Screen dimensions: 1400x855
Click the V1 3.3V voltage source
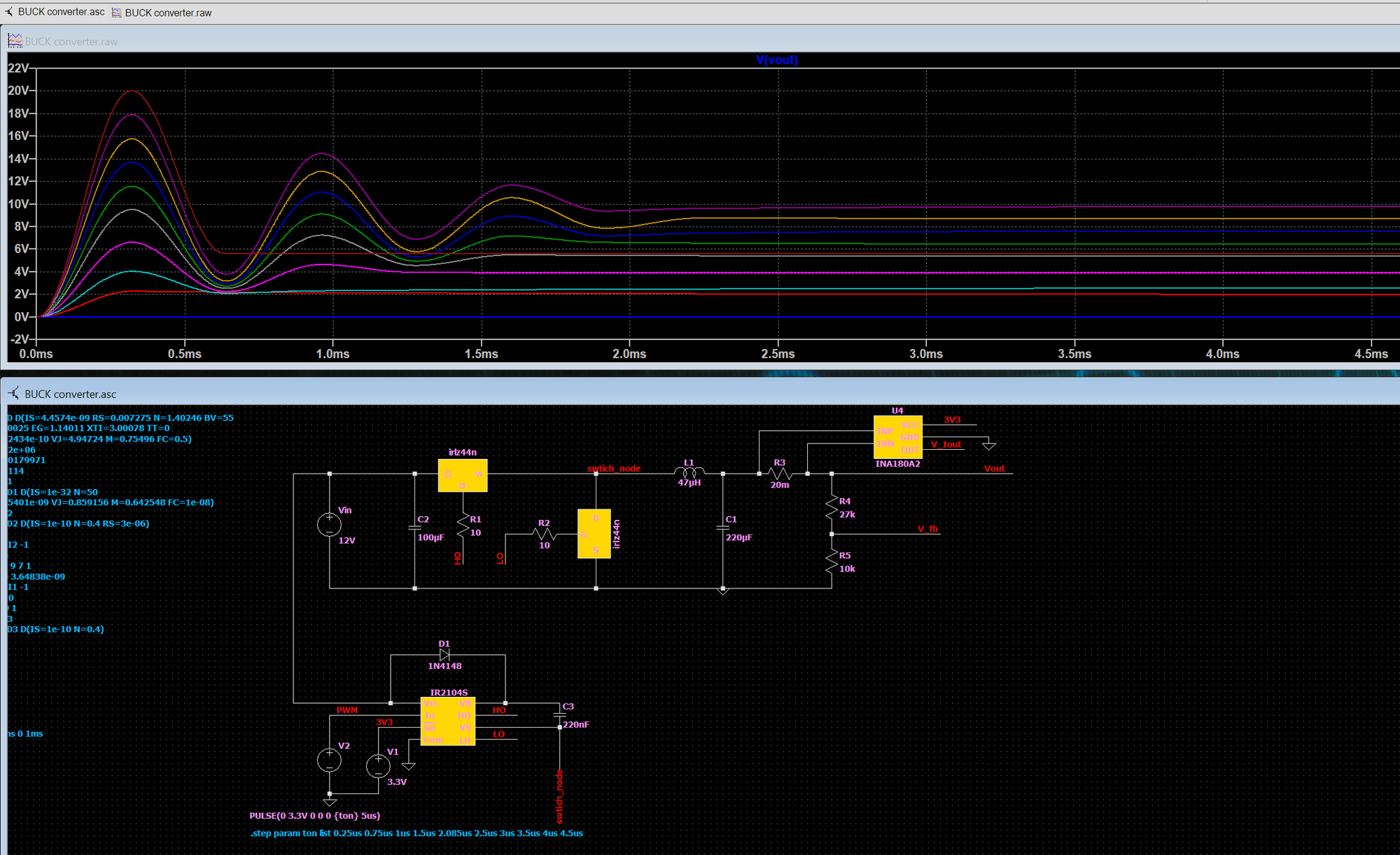(x=378, y=765)
